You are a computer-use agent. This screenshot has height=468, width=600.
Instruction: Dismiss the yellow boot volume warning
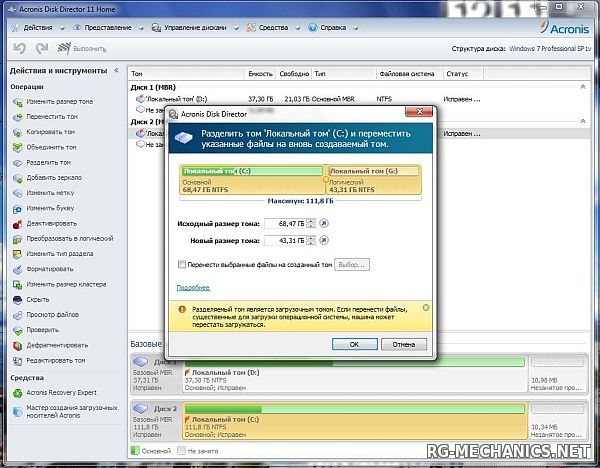(426, 308)
